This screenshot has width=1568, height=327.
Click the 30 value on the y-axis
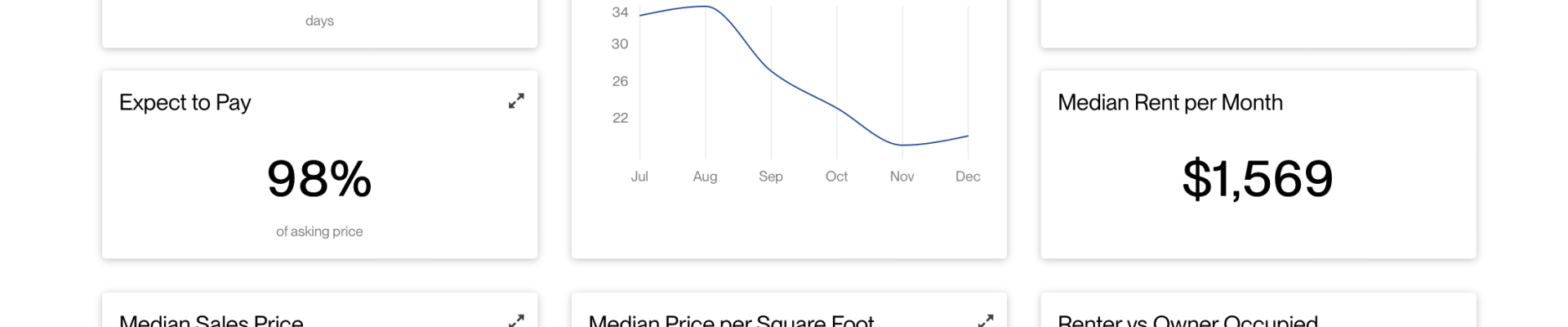tap(620, 44)
